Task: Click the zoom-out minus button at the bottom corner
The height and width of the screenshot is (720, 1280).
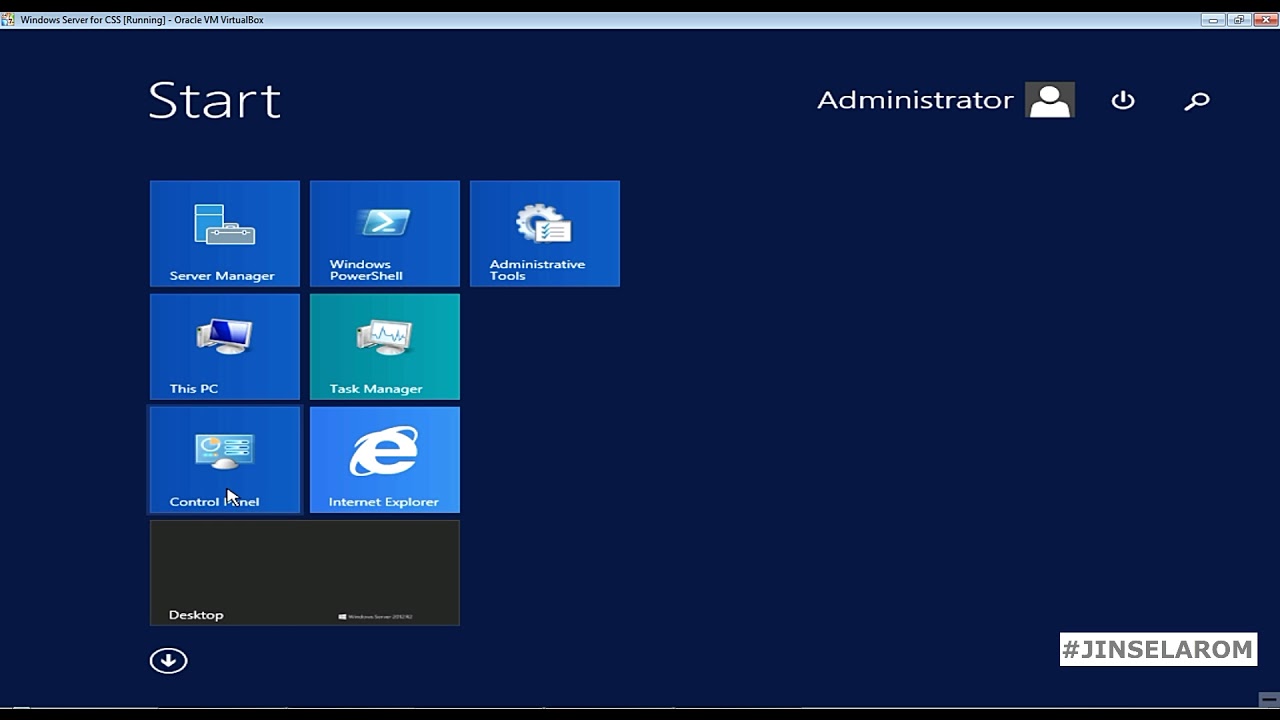Action: tap(1267, 698)
